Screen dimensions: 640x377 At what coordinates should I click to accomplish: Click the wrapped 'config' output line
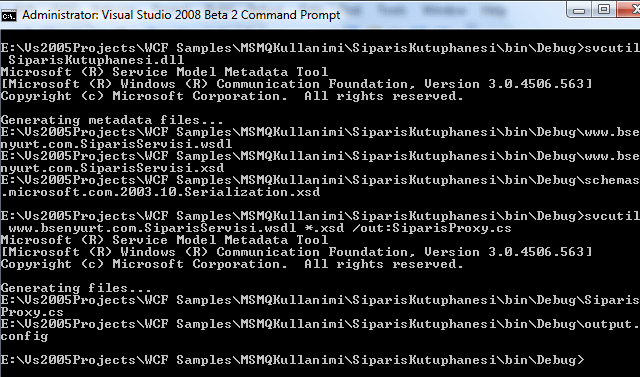(24, 337)
